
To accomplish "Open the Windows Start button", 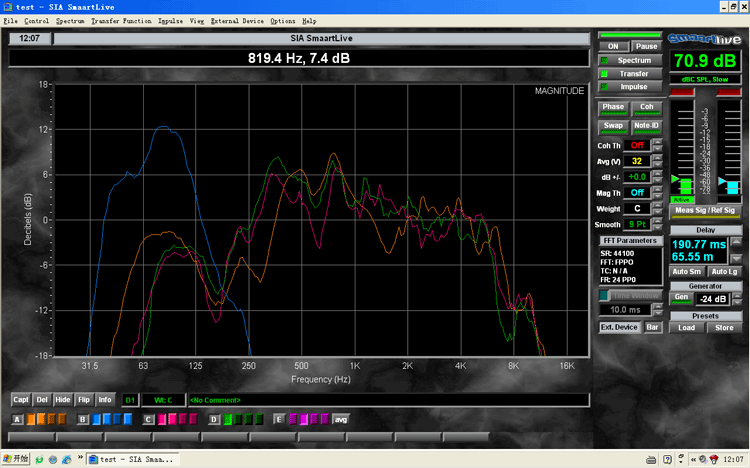I will (16, 459).
